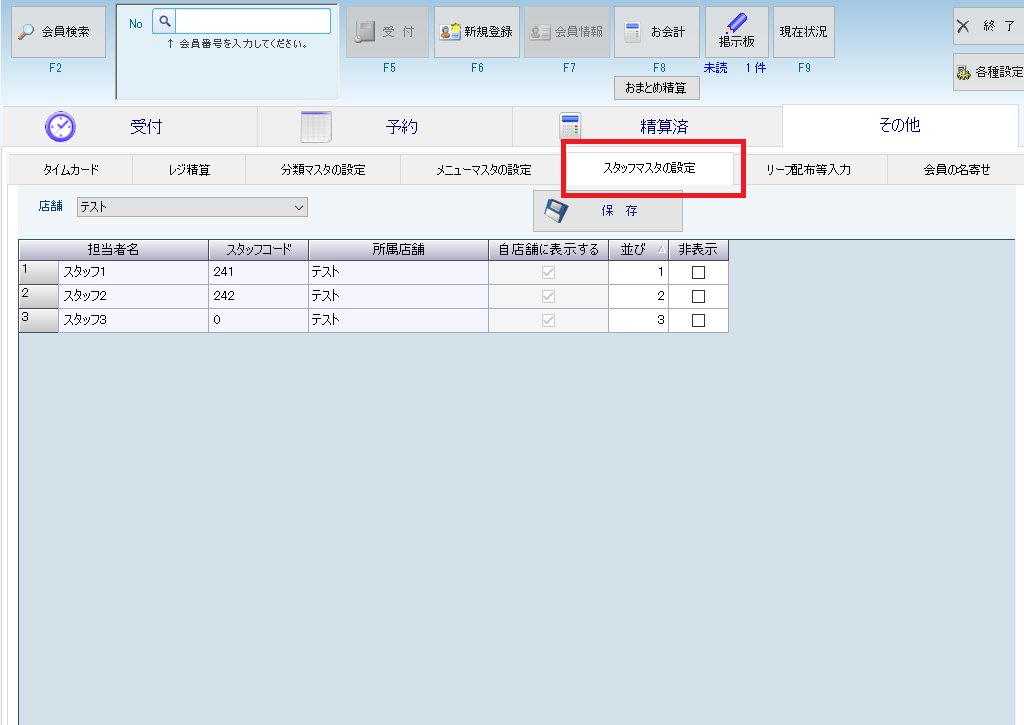Sort by the 並び column header

click(638, 249)
